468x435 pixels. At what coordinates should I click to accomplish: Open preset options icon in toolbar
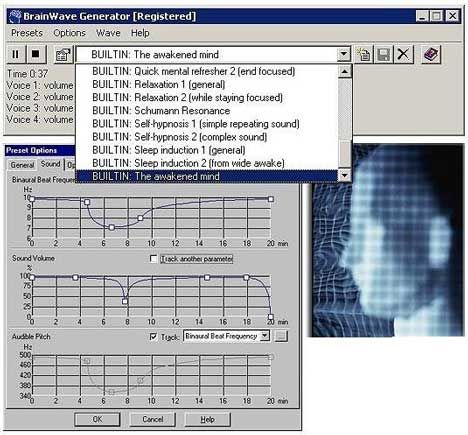pyautogui.click(x=63, y=54)
